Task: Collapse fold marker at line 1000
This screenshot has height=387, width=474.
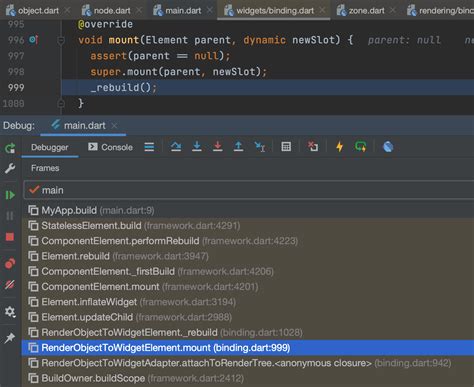Action: pyautogui.click(x=61, y=104)
